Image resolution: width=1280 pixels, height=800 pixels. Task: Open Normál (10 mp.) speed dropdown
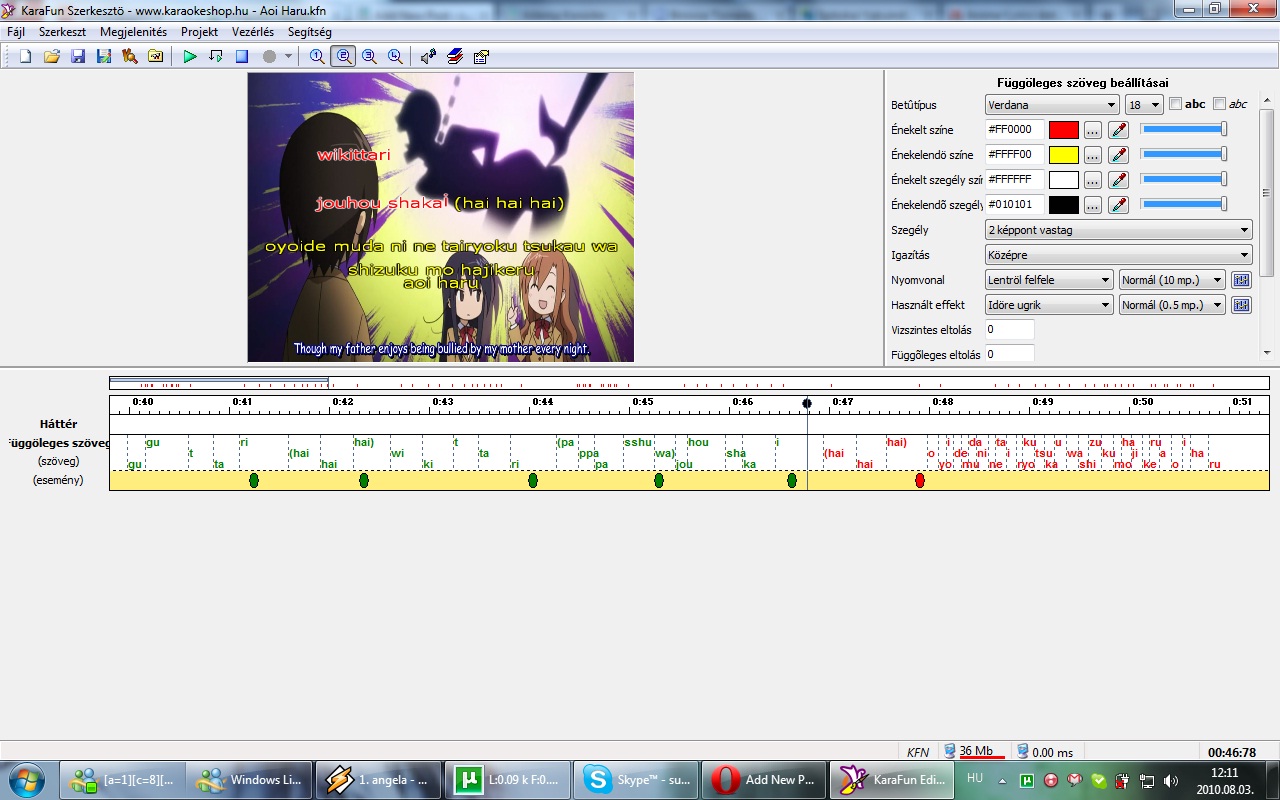tap(1172, 280)
